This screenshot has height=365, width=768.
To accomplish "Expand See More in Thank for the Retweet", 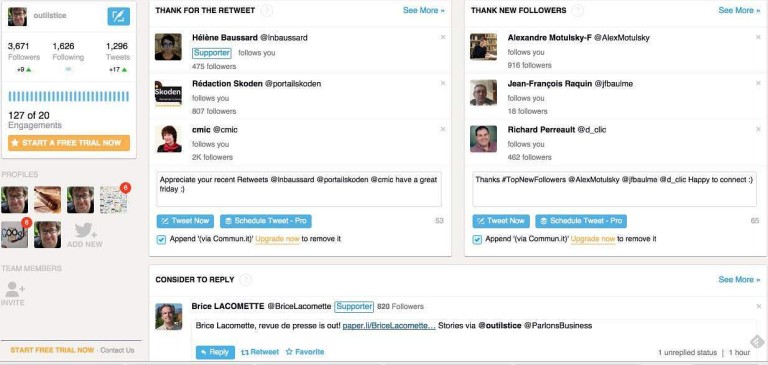I will (424, 10).
